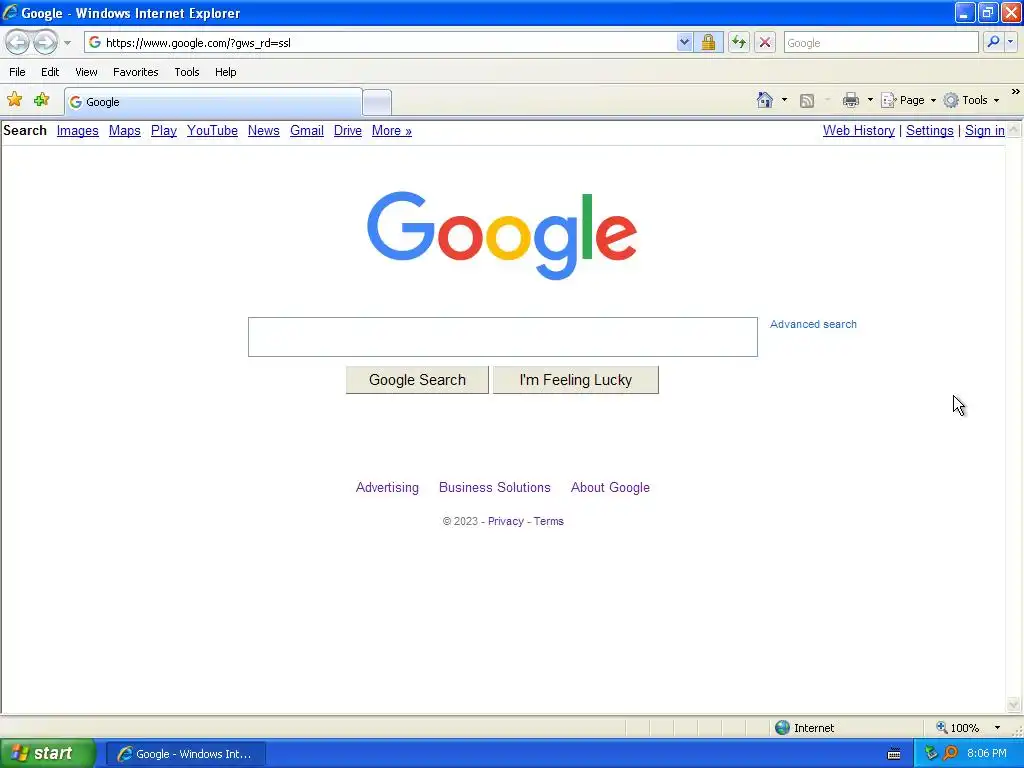1024x768 pixels.
Task: Open the View menu
Action: tap(86, 72)
